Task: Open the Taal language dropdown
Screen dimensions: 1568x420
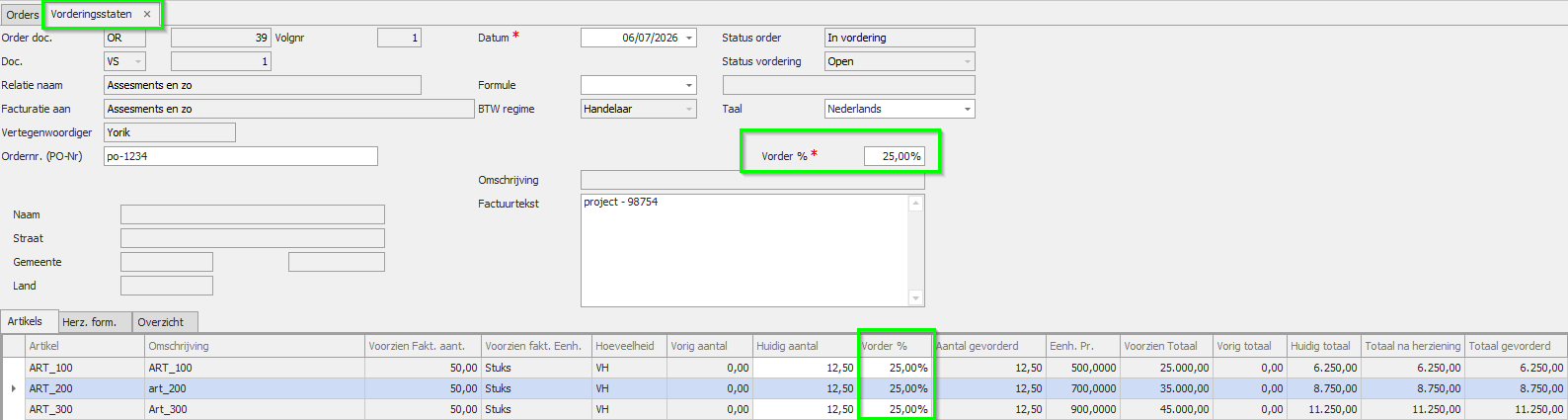Action: tap(967, 109)
